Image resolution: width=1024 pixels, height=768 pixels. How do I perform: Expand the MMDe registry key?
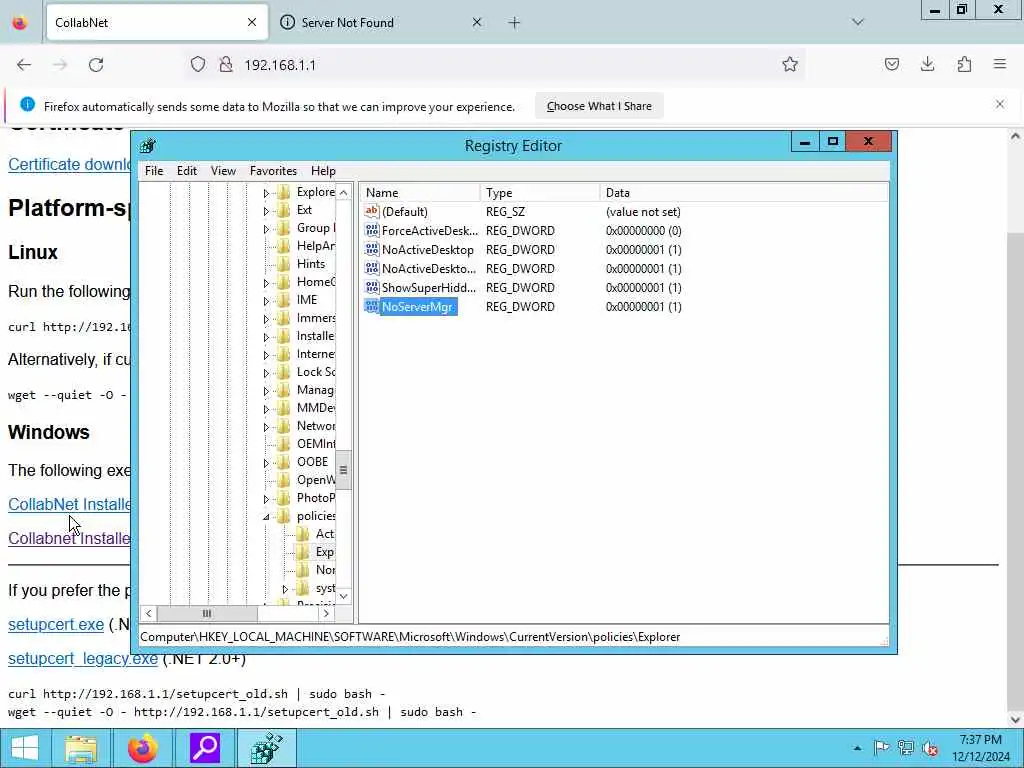pyautogui.click(x=266, y=409)
